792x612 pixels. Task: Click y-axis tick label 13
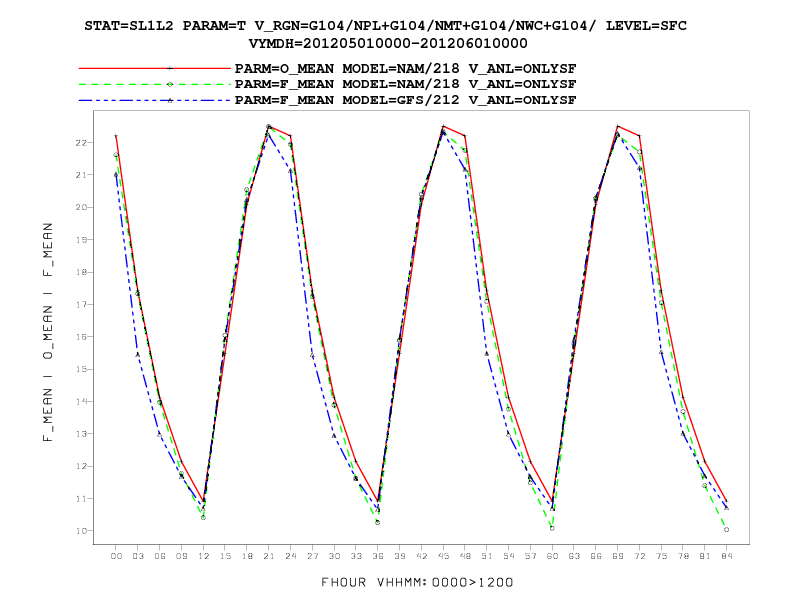click(81, 434)
